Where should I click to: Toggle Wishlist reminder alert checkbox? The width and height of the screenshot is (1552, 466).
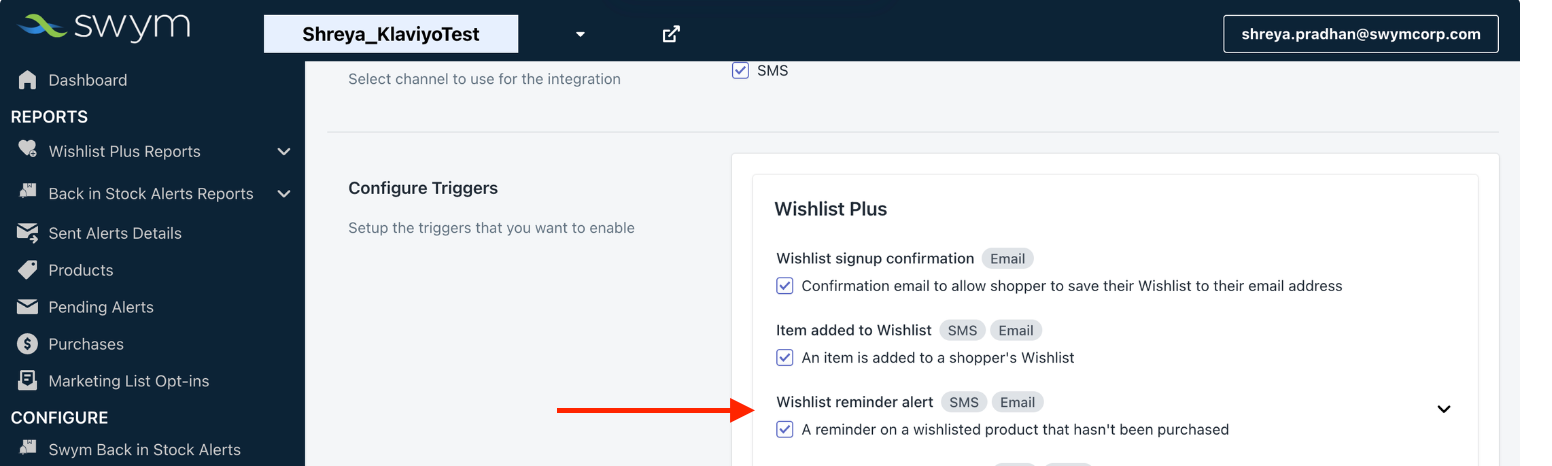[785, 430]
